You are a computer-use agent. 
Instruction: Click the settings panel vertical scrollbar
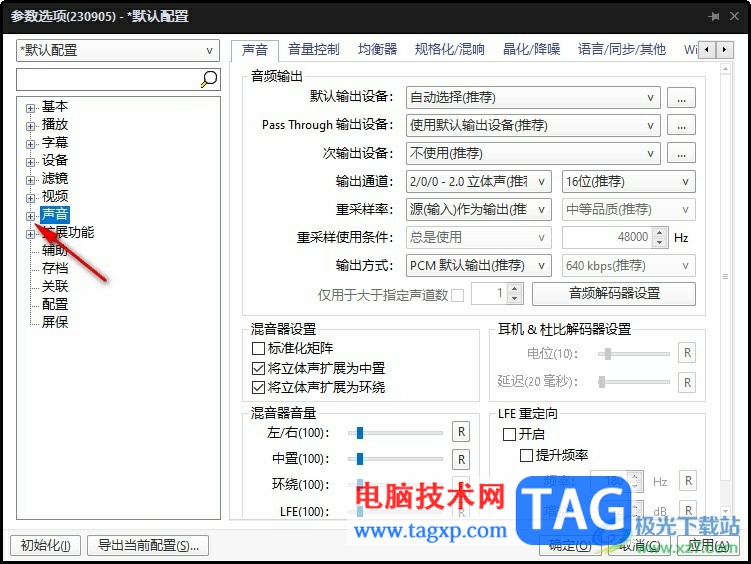726,290
